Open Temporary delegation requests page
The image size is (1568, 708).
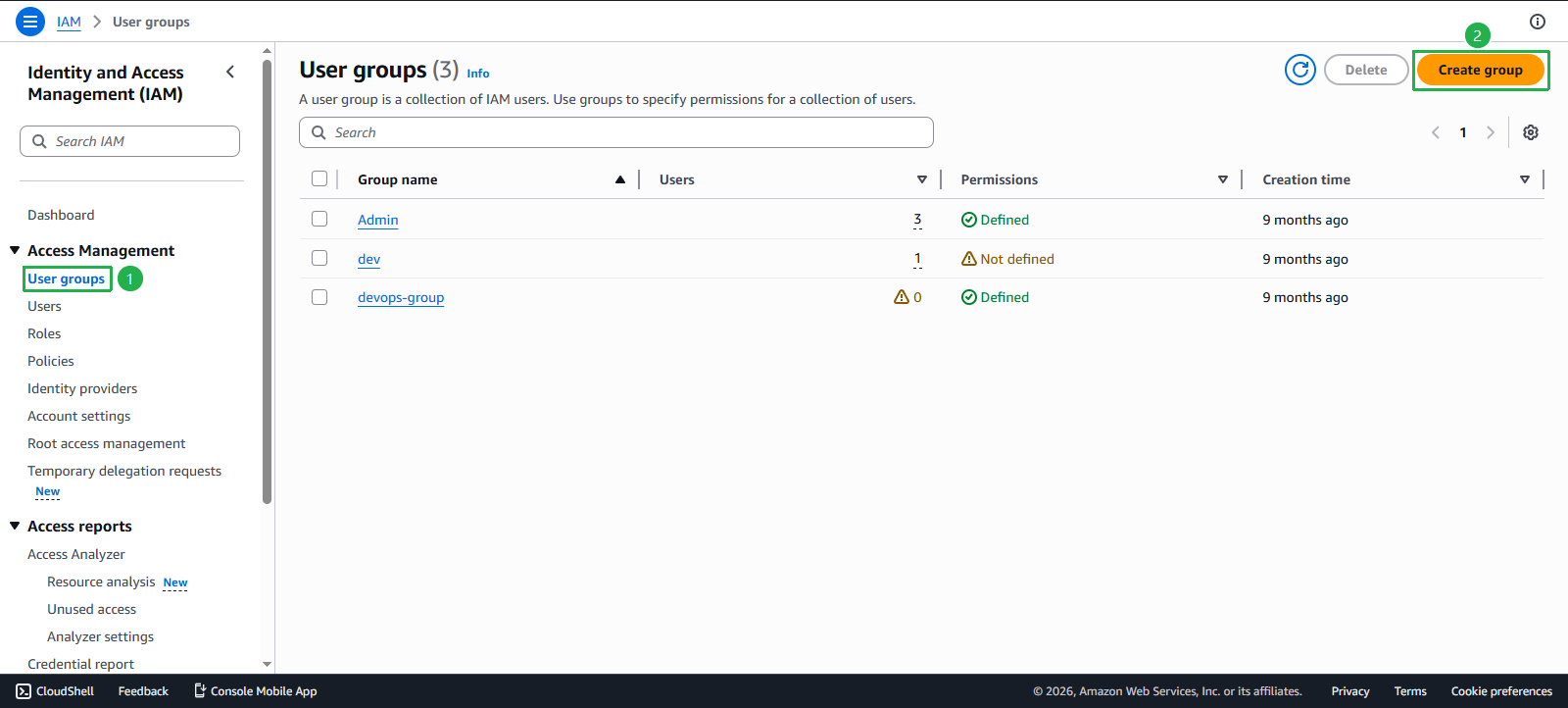(124, 471)
